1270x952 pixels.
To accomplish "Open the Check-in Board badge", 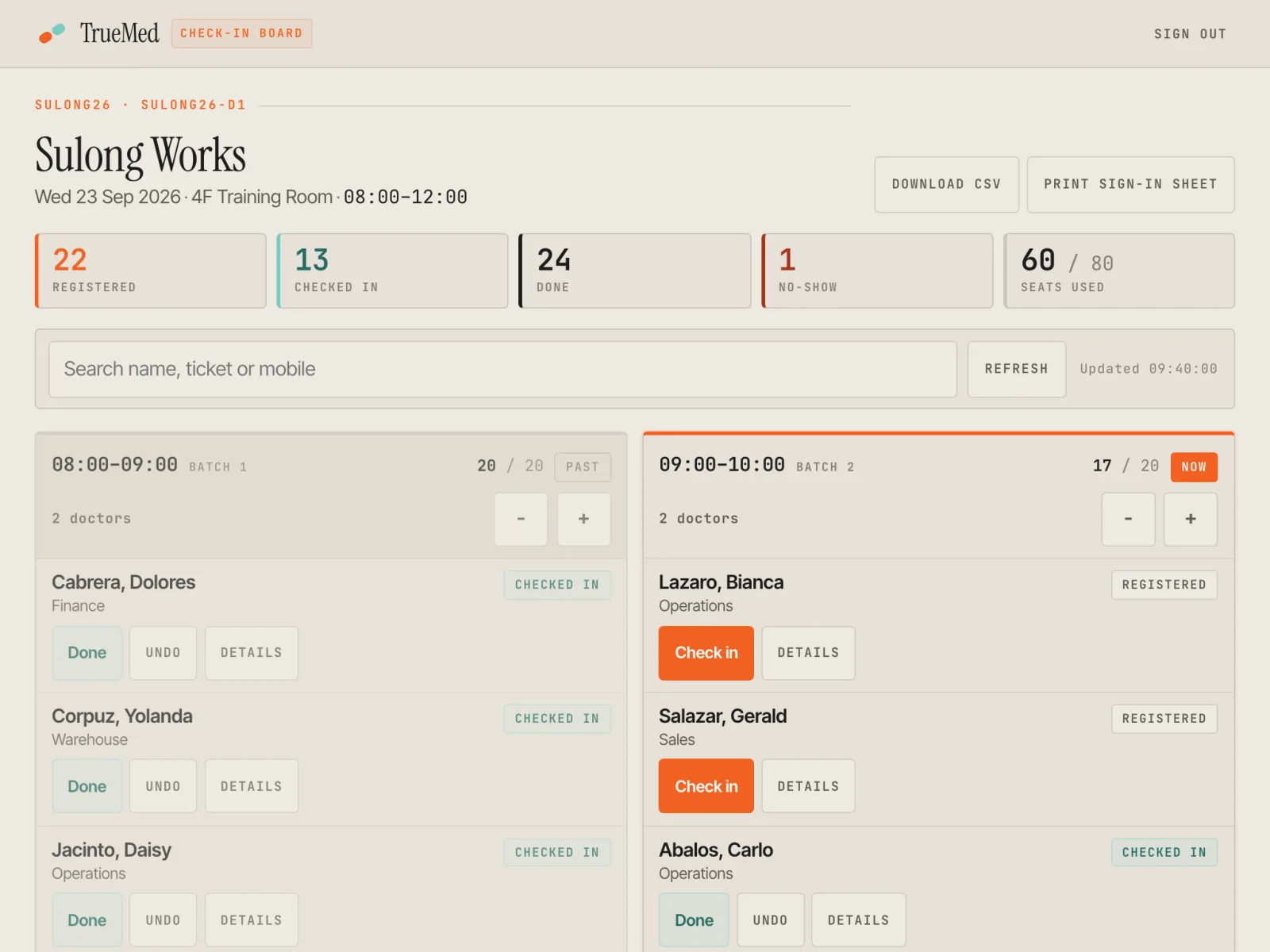I will 241,33.
